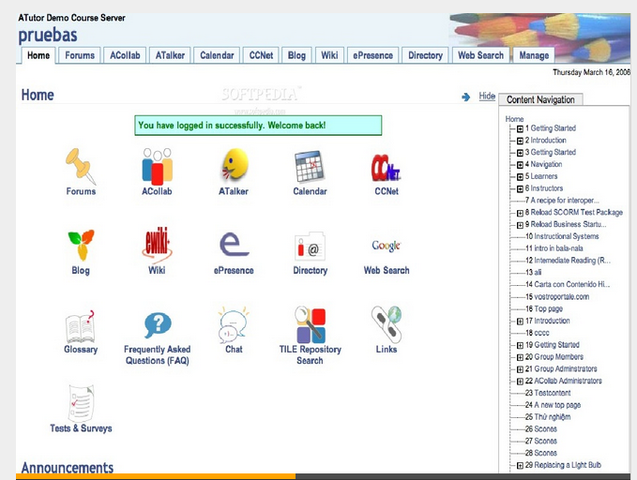Open the Calendar icon on the home grid

tap(310, 167)
